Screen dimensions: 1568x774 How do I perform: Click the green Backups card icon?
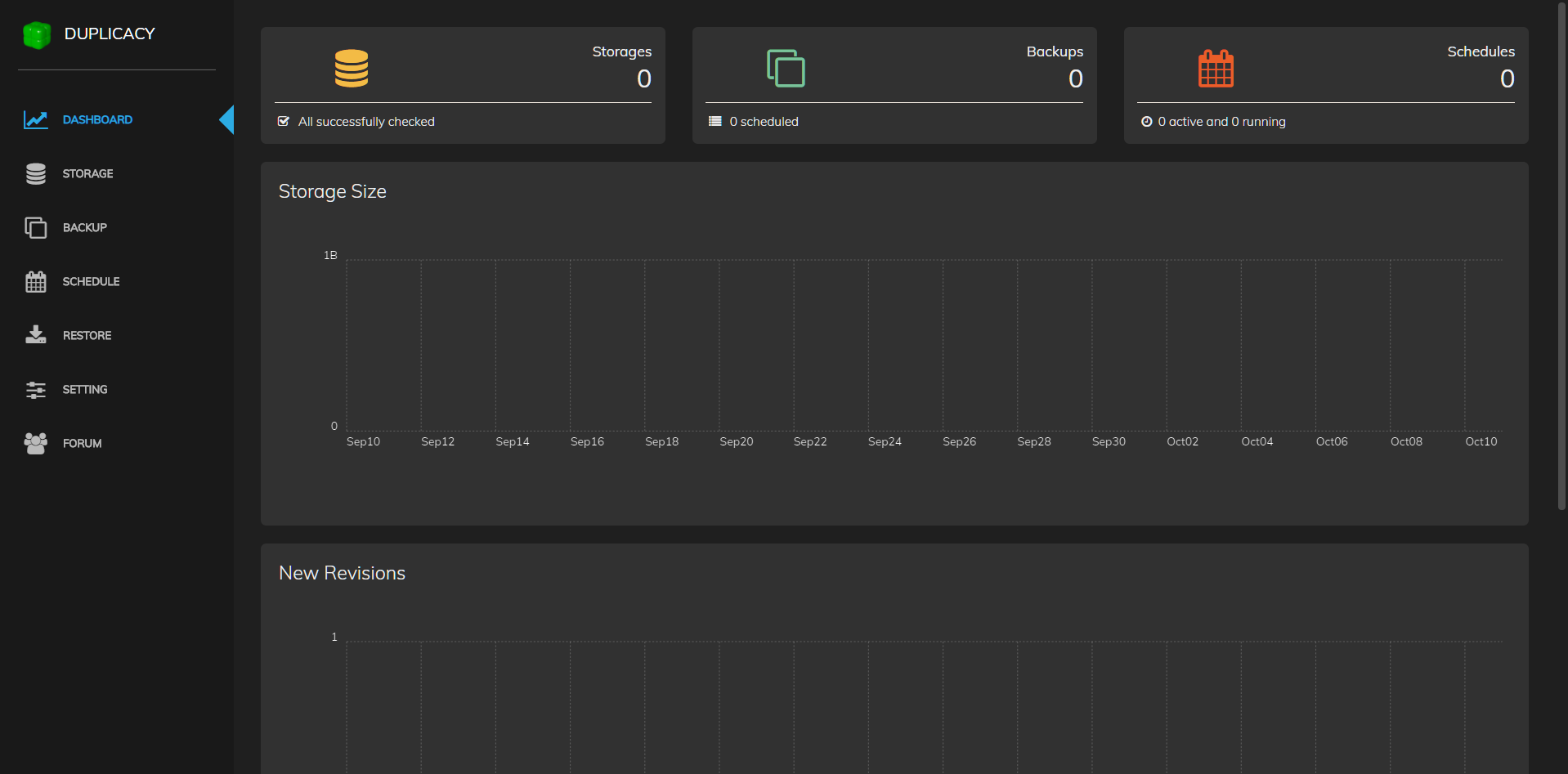[786, 69]
